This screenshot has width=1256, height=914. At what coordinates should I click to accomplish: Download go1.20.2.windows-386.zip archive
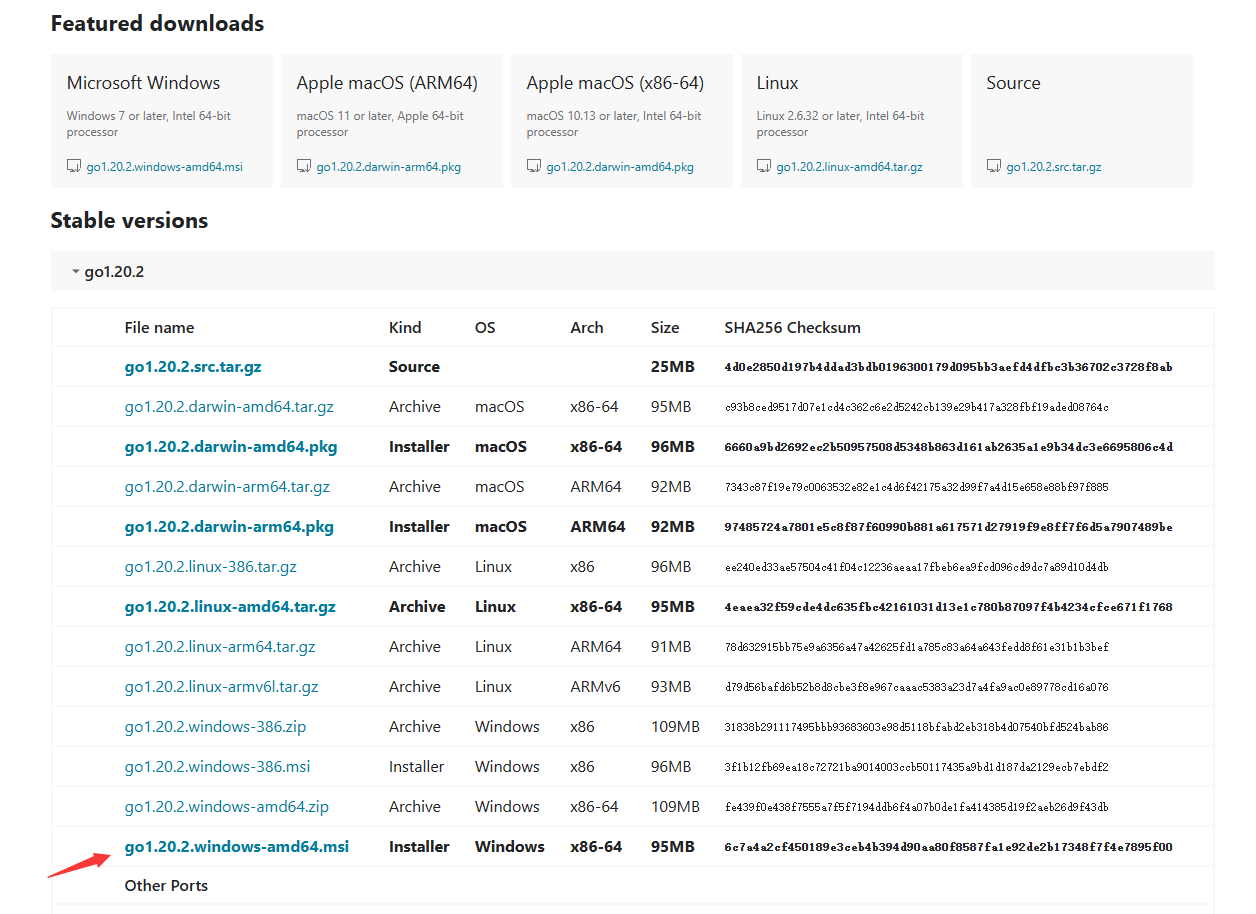216,727
